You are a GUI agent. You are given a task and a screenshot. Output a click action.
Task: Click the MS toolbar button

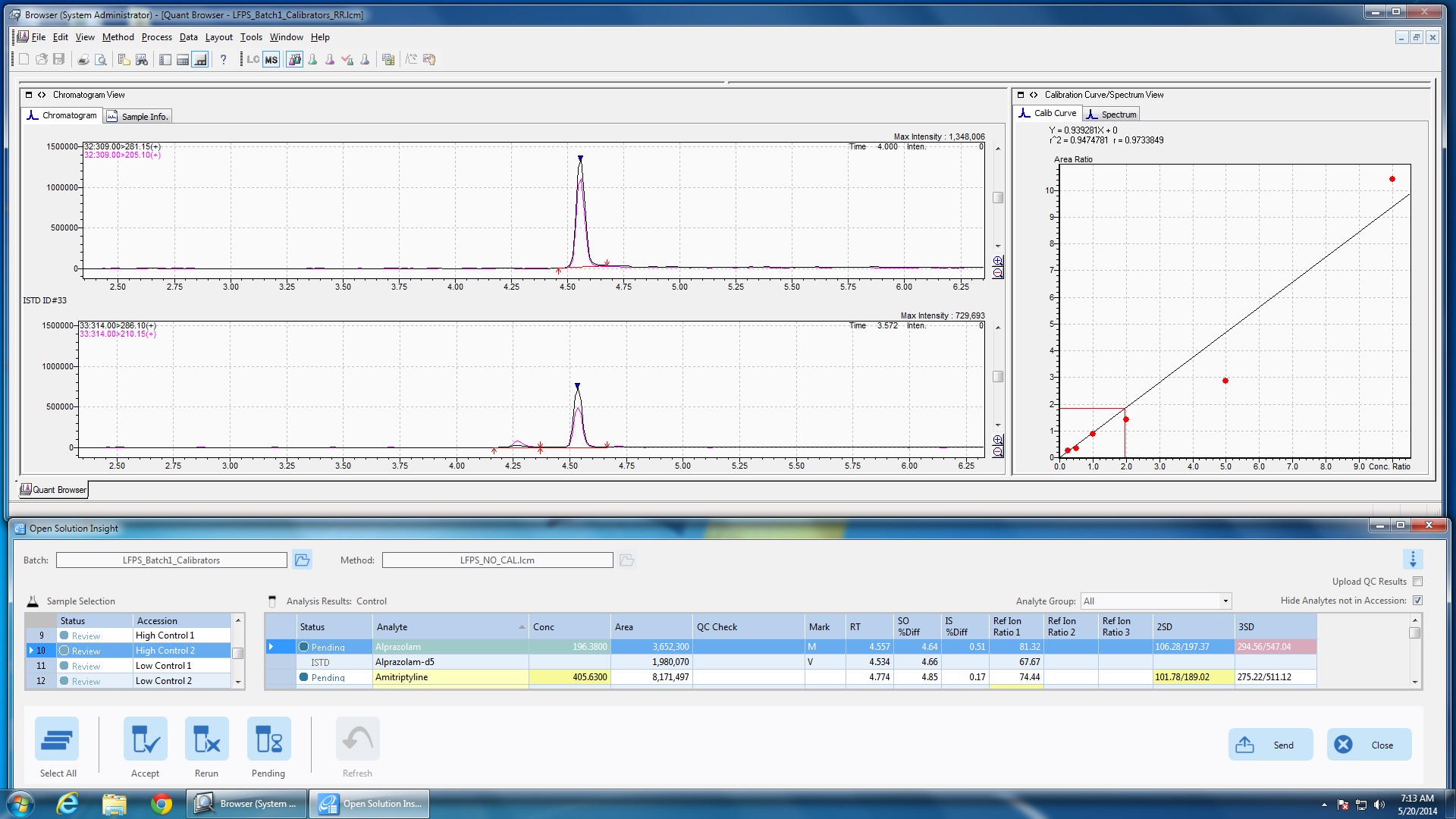(x=271, y=60)
